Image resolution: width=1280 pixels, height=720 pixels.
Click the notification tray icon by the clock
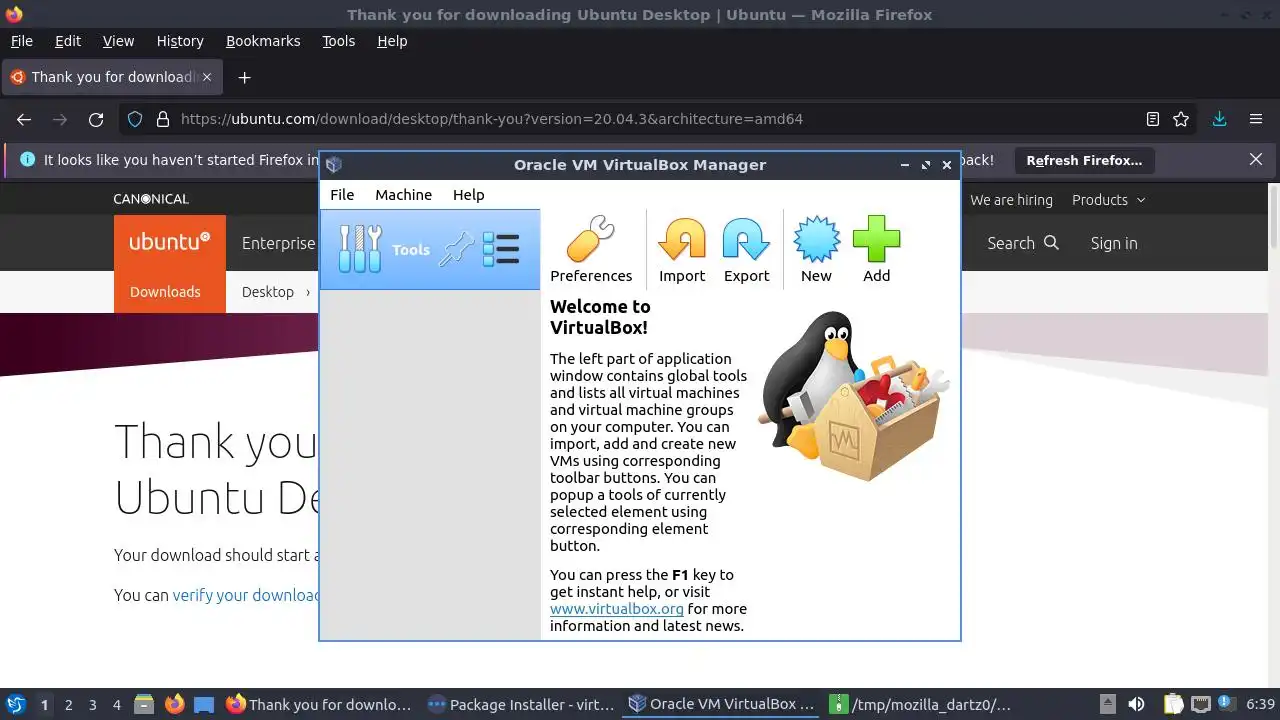pyautogui.click(x=1225, y=705)
